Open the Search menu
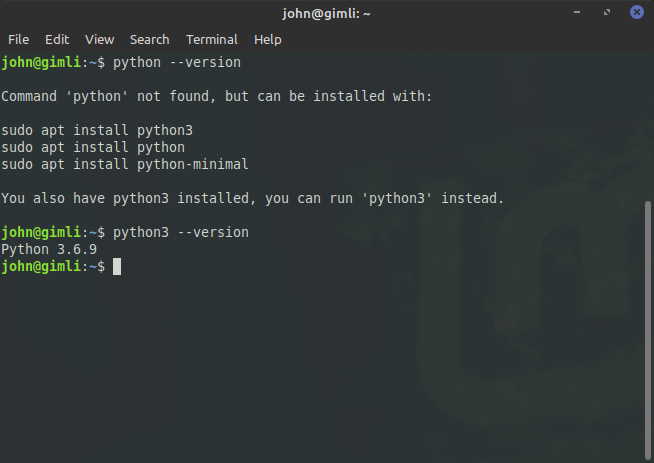Image resolution: width=654 pixels, height=463 pixels. coord(149,40)
